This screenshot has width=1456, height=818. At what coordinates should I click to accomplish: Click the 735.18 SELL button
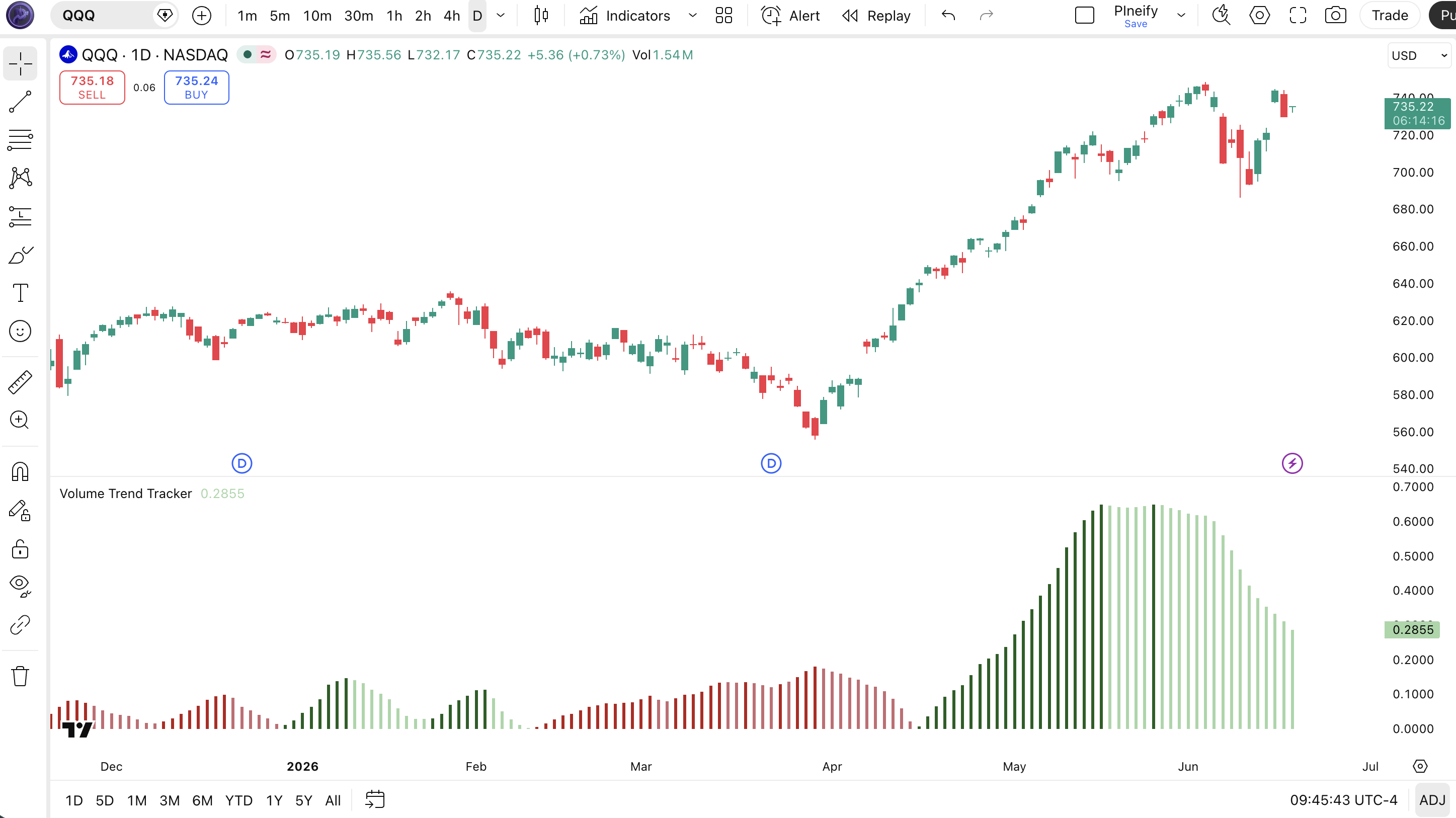pyautogui.click(x=92, y=88)
